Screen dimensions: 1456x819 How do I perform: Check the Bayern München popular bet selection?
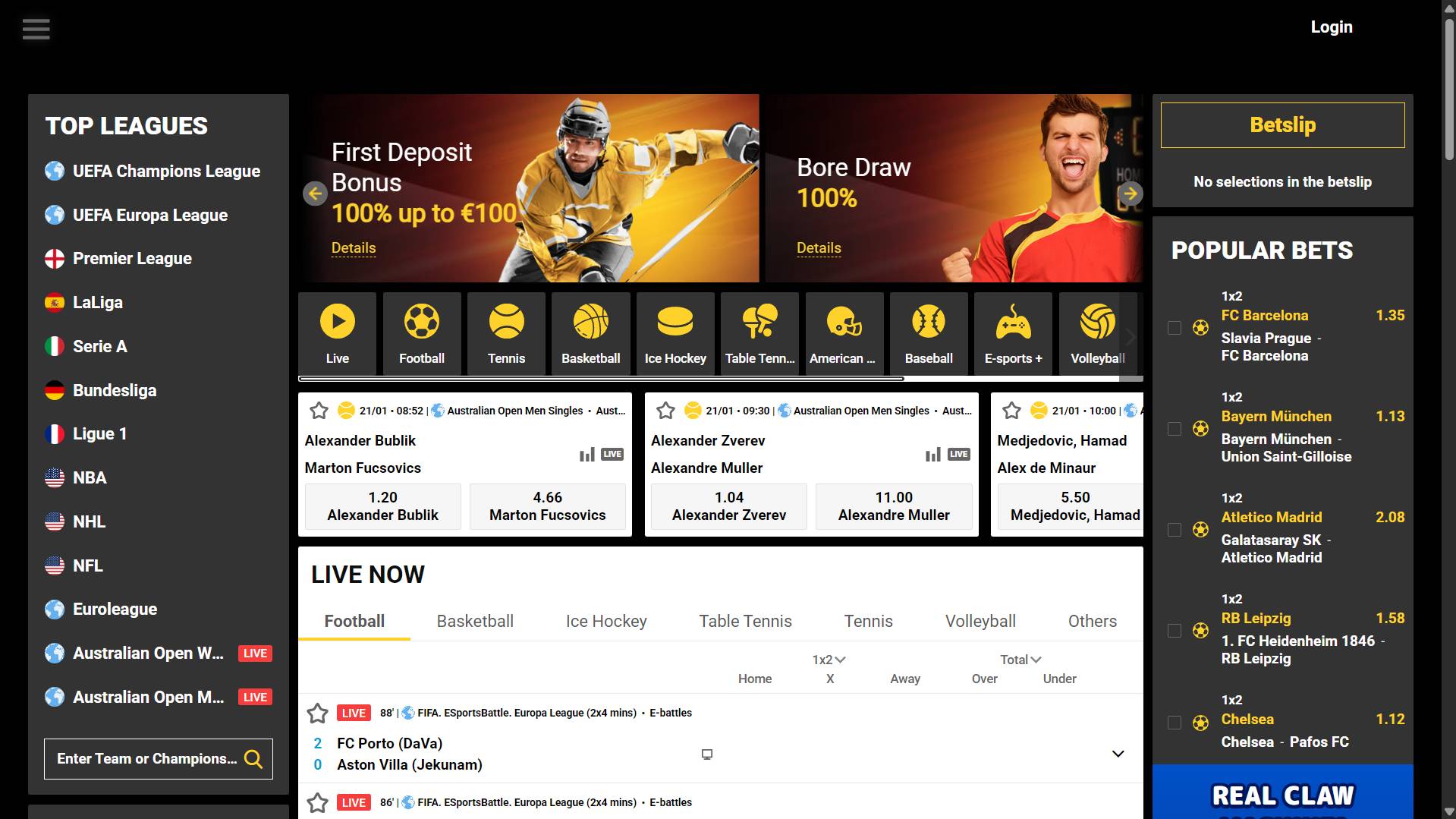coord(1175,428)
